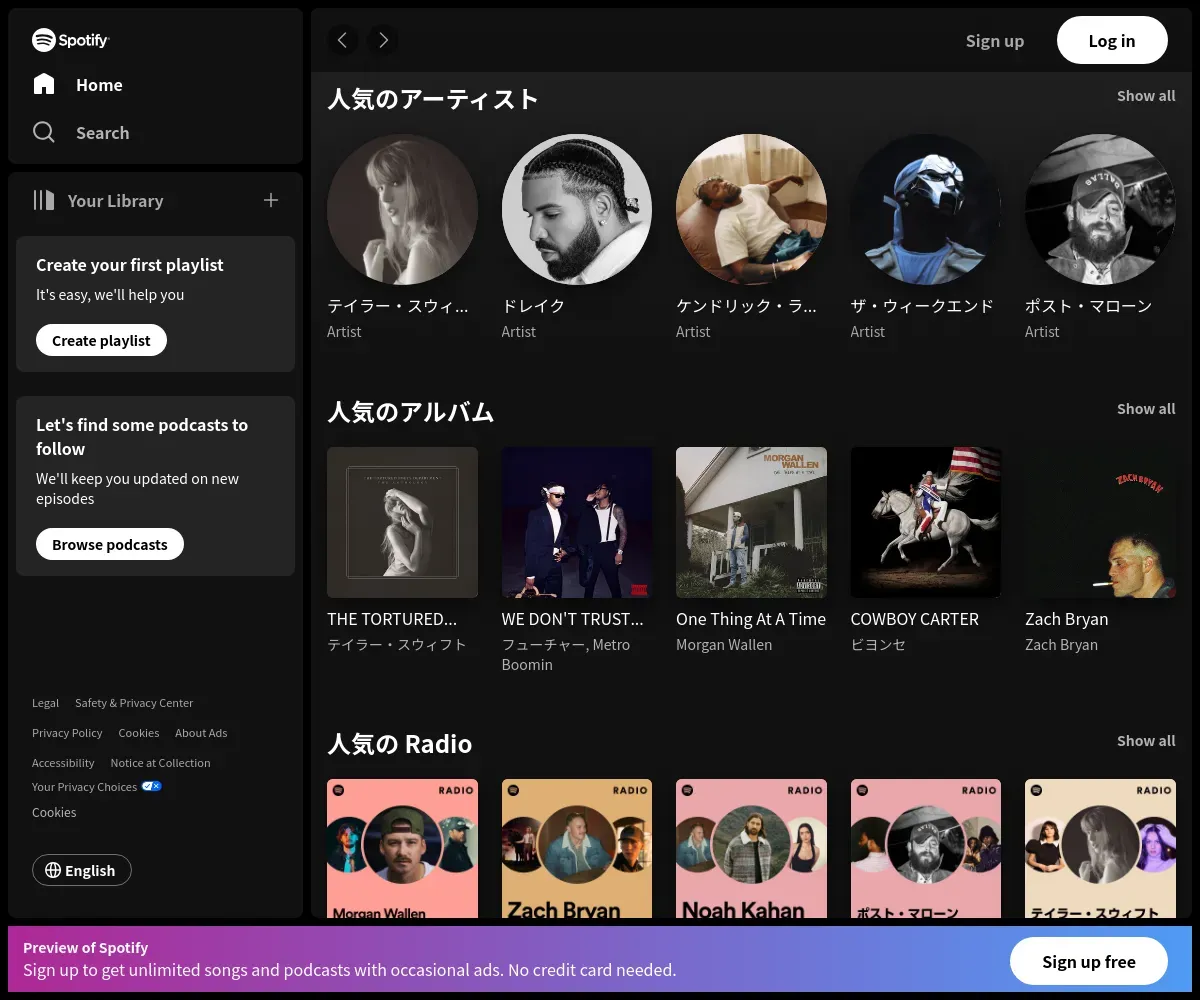Open WE DON'T TRUST... album cover
The width and height of the screenshot is (1200, 1000).
[x=577, y=522]
